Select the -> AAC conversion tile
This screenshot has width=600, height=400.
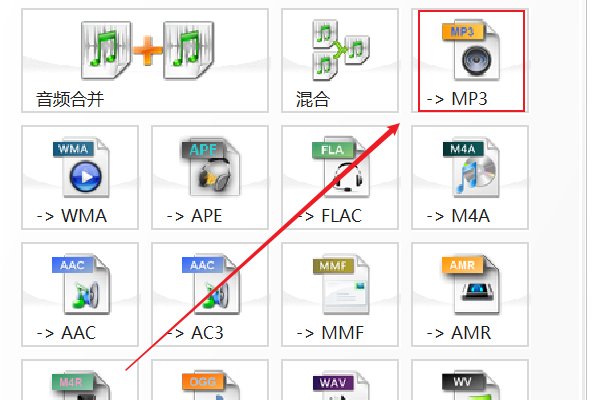(x=80, y=294)
